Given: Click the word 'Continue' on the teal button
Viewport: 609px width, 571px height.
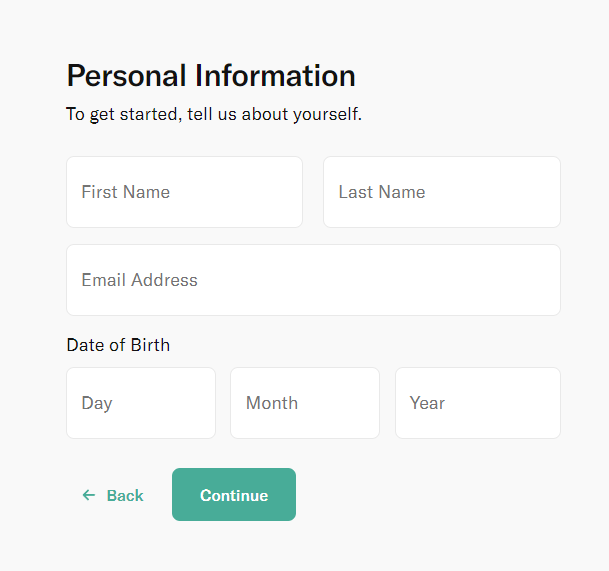Looking at the screenshot, I should (x=234, y=495).
